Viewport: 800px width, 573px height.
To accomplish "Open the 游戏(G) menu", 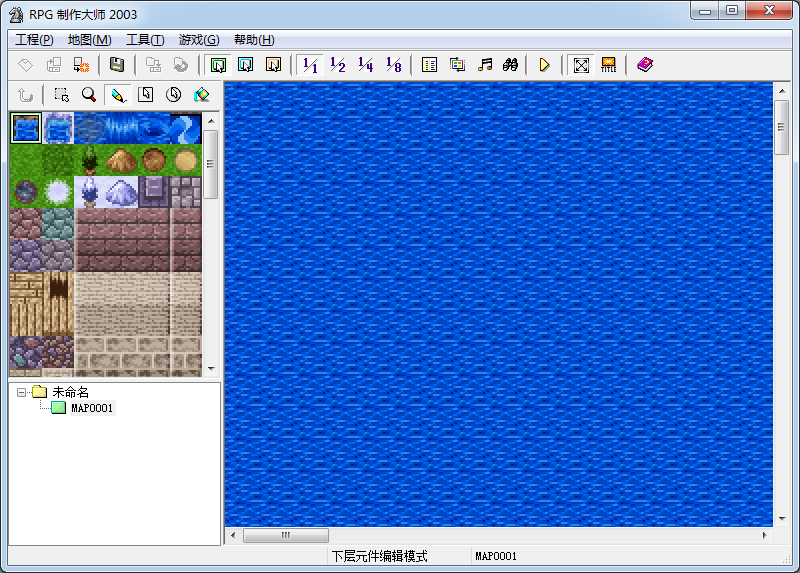I will (x=199, y=40).
